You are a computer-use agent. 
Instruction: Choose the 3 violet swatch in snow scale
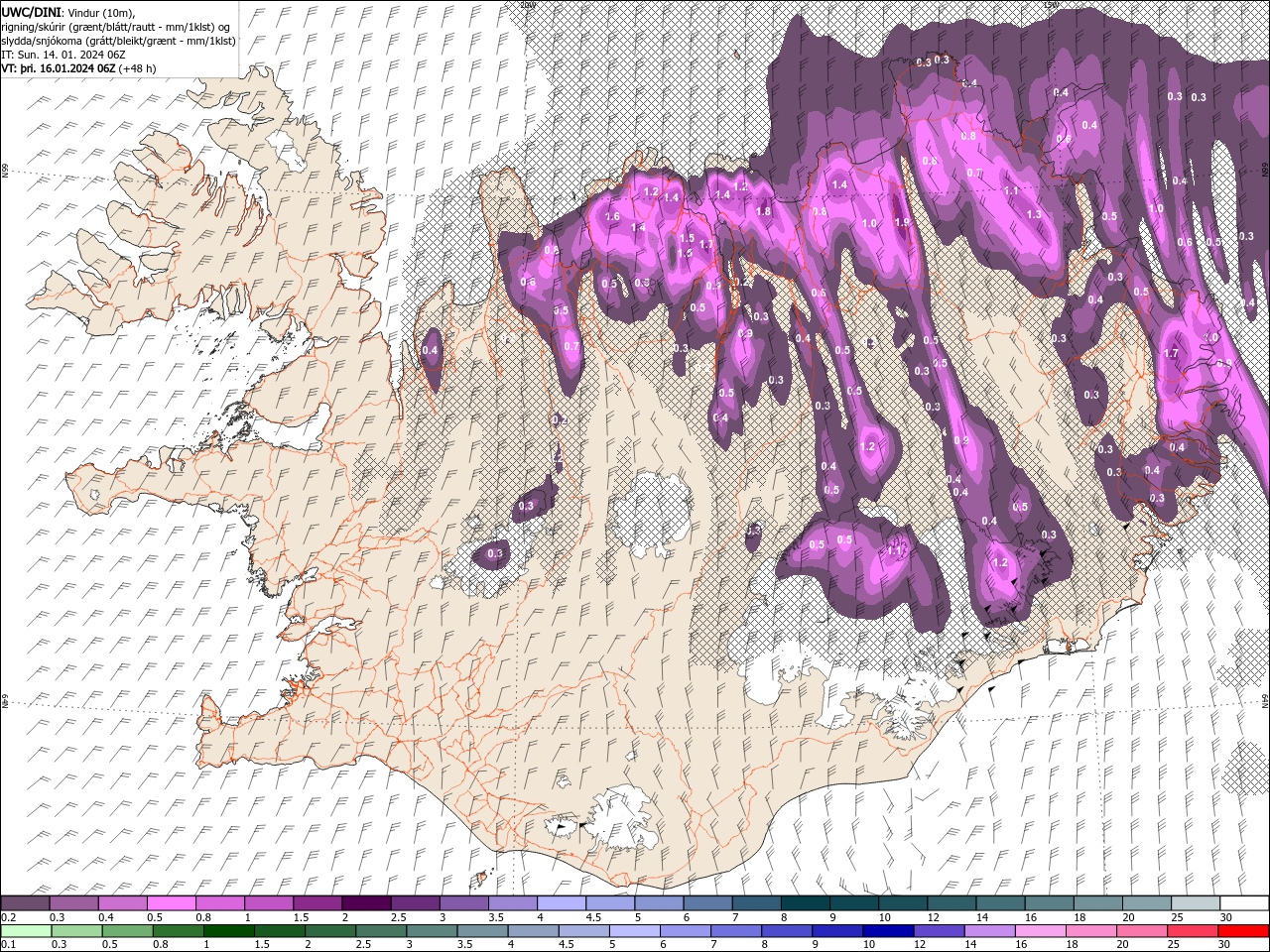tap(463, 903)
